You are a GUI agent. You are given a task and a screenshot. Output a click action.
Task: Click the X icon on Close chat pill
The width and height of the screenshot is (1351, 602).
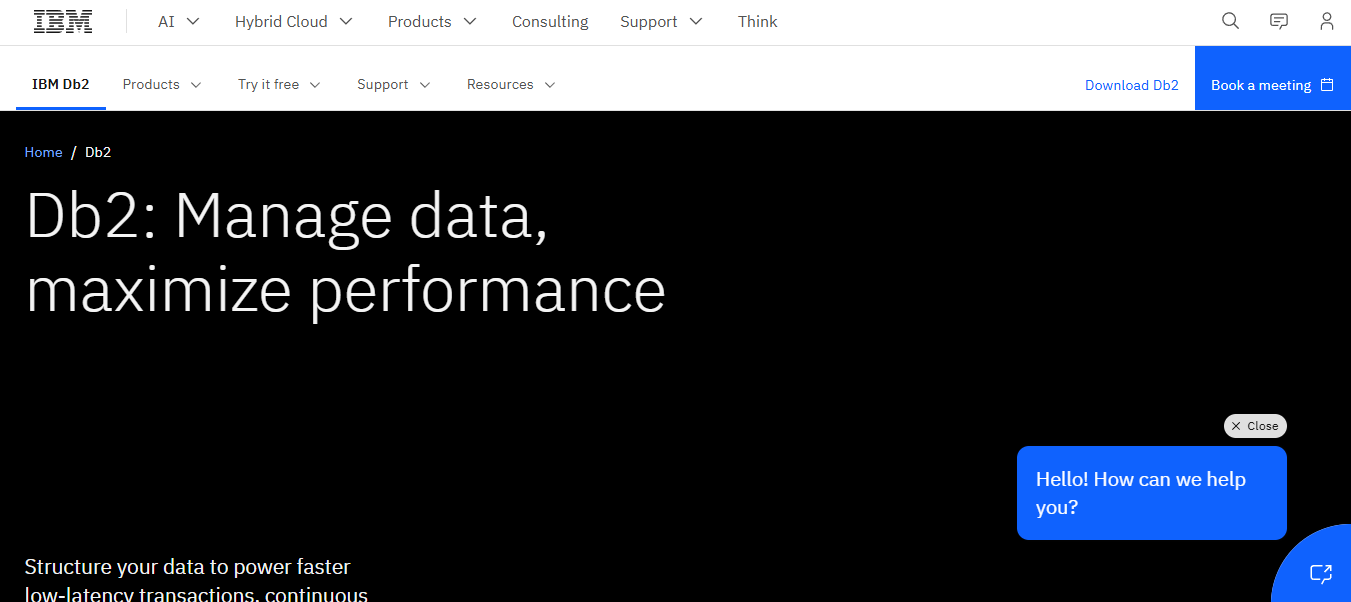tap(1236, 426)
